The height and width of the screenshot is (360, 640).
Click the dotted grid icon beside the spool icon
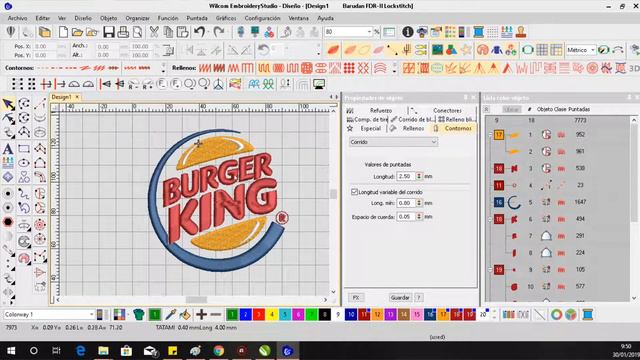[493, 32]
